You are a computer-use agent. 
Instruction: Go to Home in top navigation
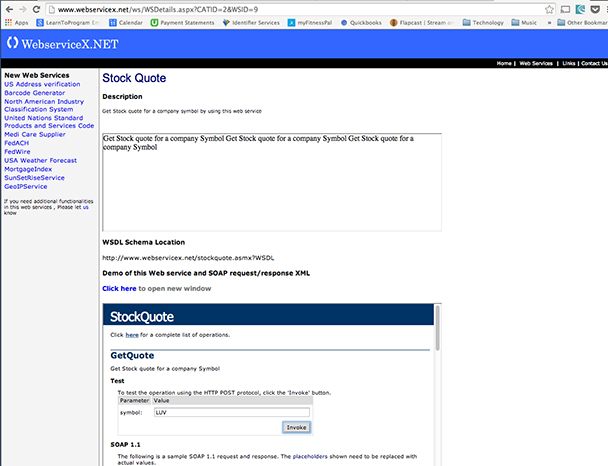click(505, 63)
